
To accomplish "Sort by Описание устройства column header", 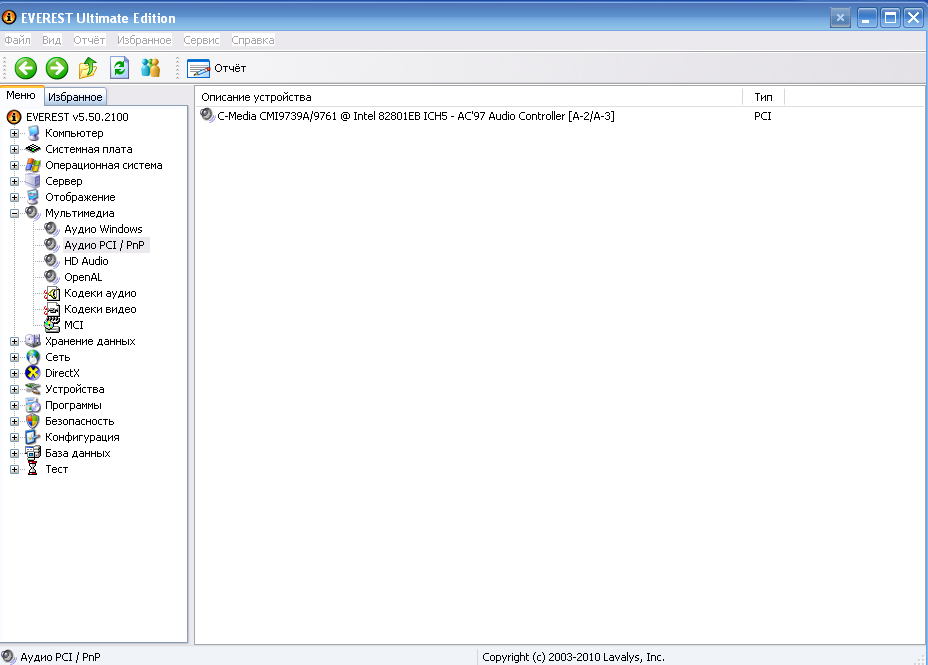I will point(469,97).
